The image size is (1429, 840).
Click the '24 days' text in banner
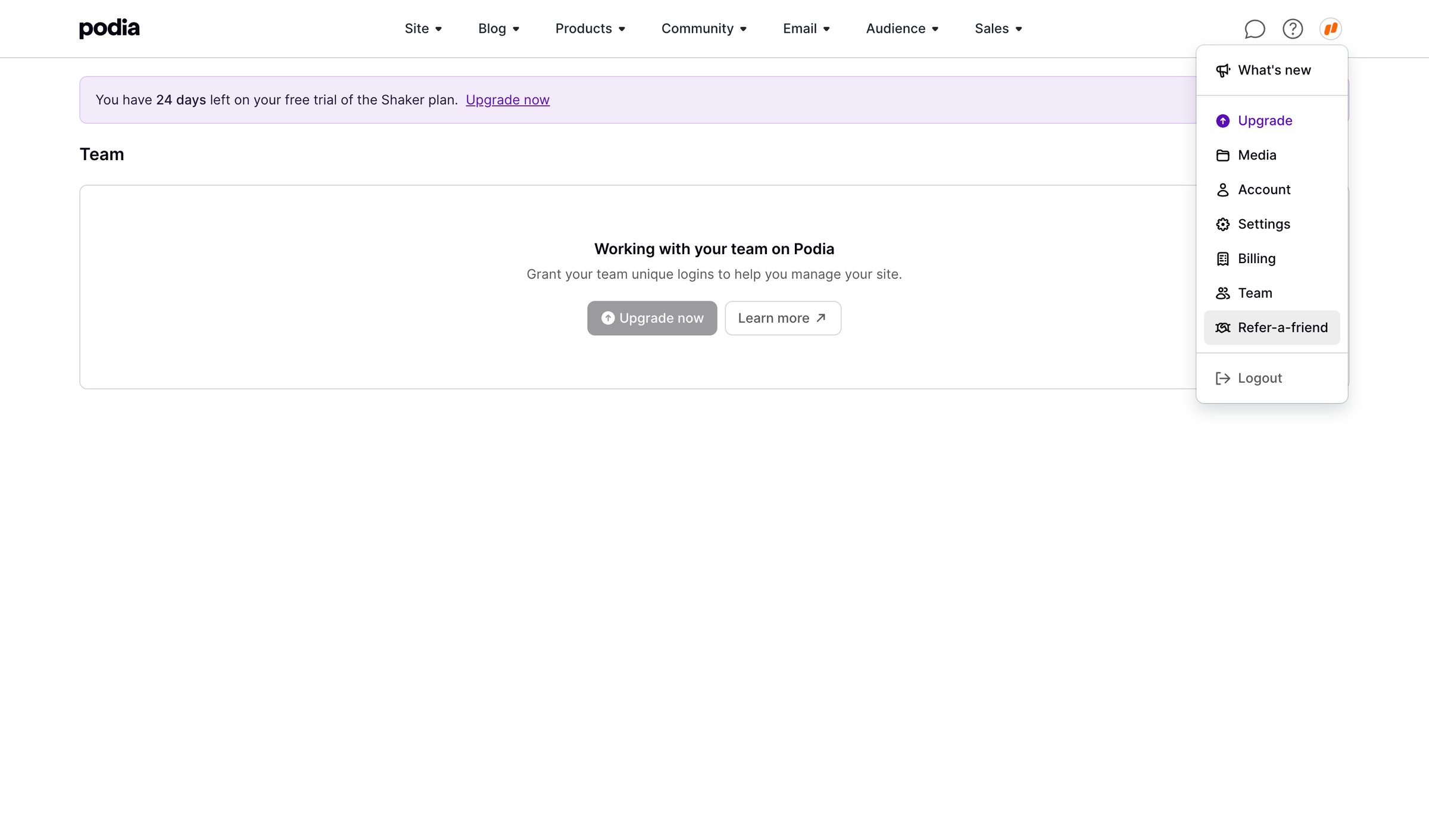tap(181, 100)
